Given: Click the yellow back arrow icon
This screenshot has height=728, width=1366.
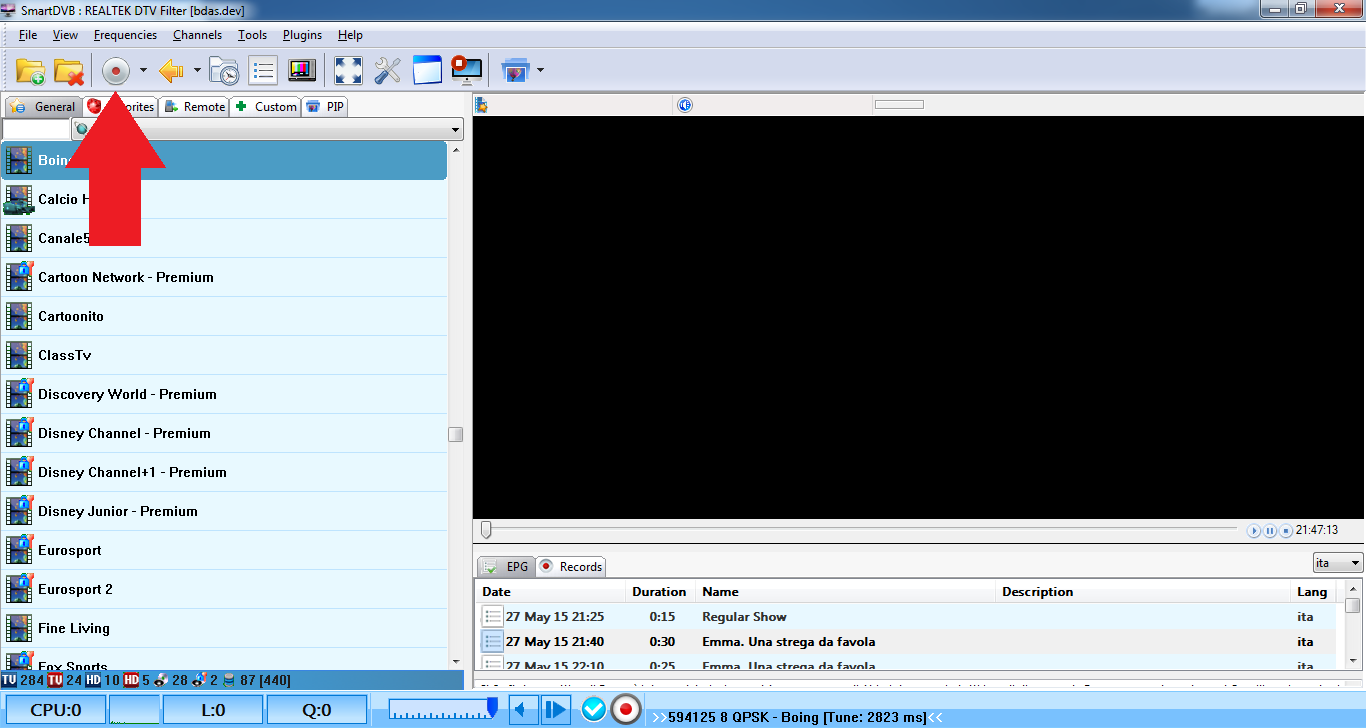Looking at the screenshot, I should click(171, 71).
